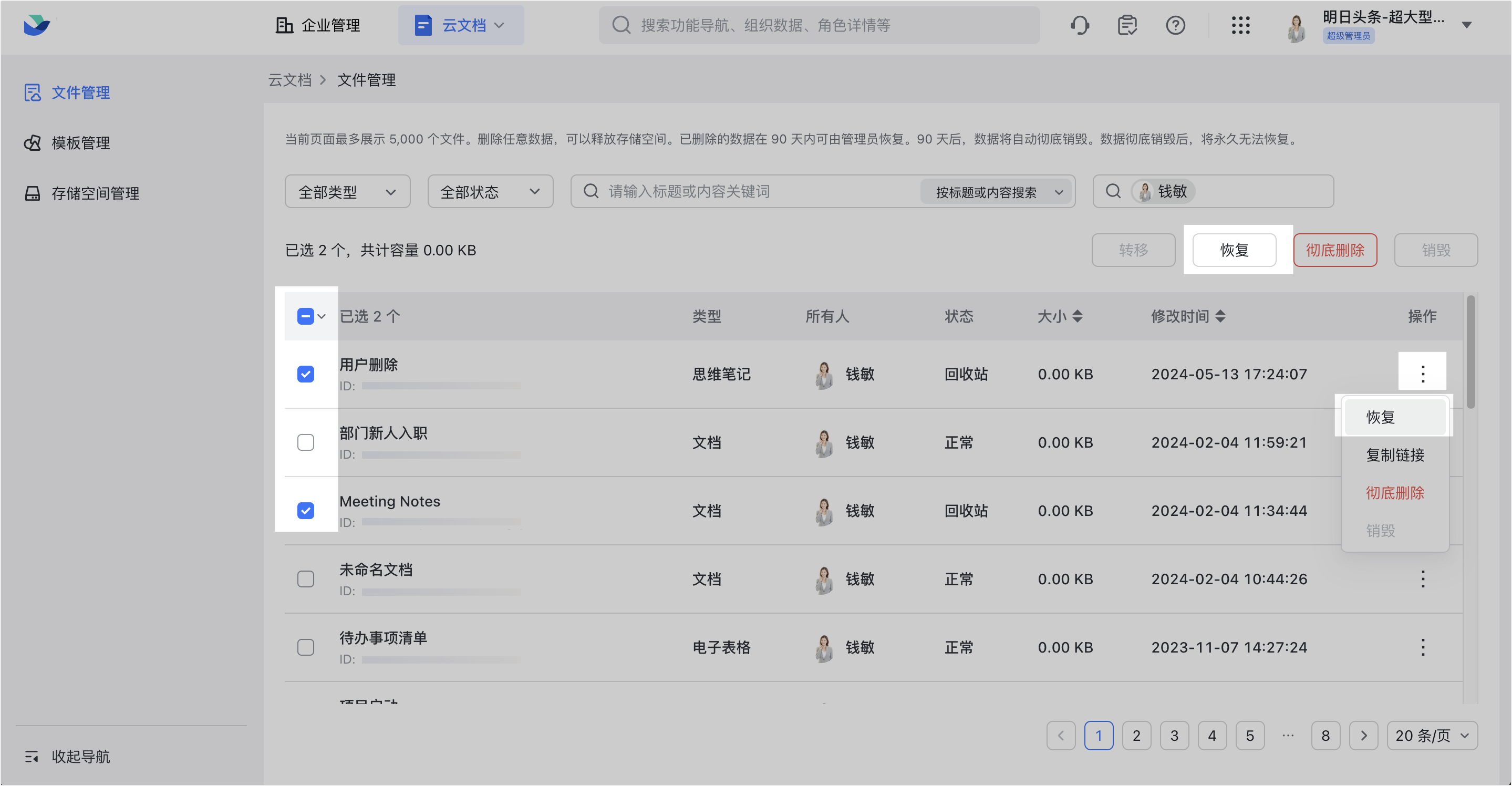Select 文件管理 in the sidebar
The image size is (1512, 786).
pyautogui.click(x=67, y=93)
